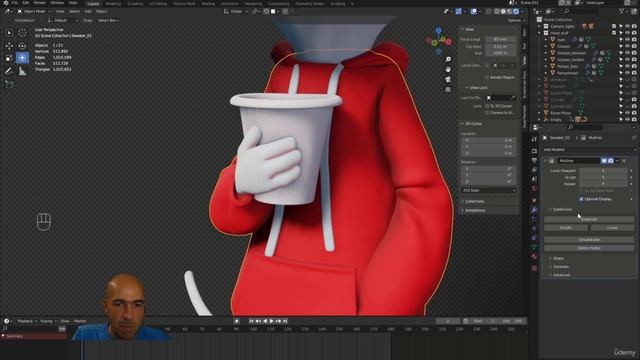The image size is (640, 360).
Task: Toggle X-ray mode in viewport header
Action: point(489,11)
